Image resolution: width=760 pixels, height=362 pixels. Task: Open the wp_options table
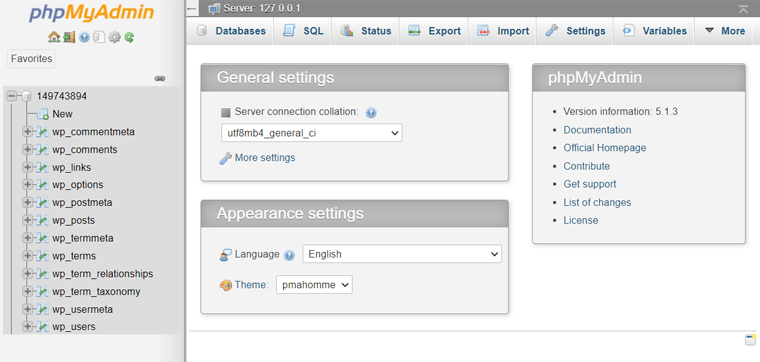78,185
